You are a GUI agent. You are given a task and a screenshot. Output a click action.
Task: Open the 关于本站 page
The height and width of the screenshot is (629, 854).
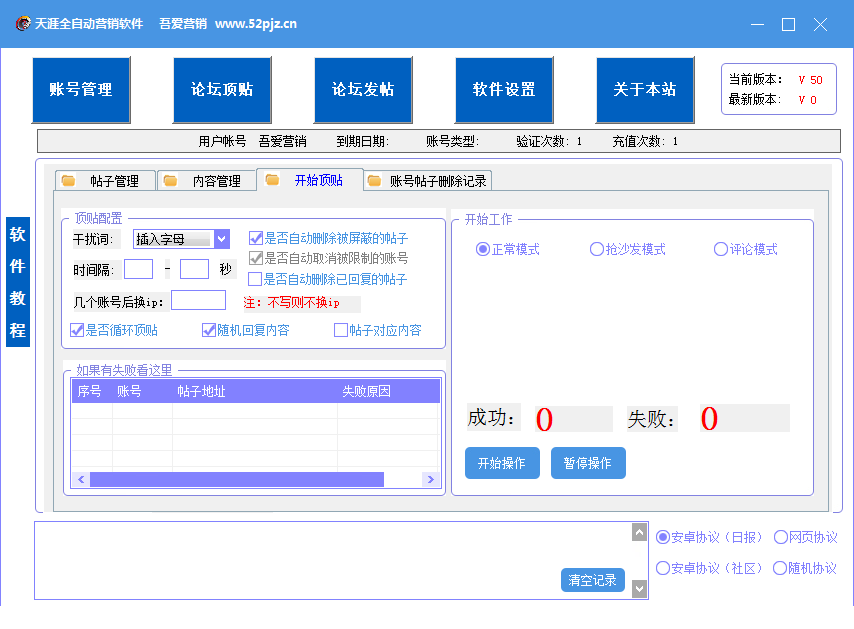click(645, 90)
